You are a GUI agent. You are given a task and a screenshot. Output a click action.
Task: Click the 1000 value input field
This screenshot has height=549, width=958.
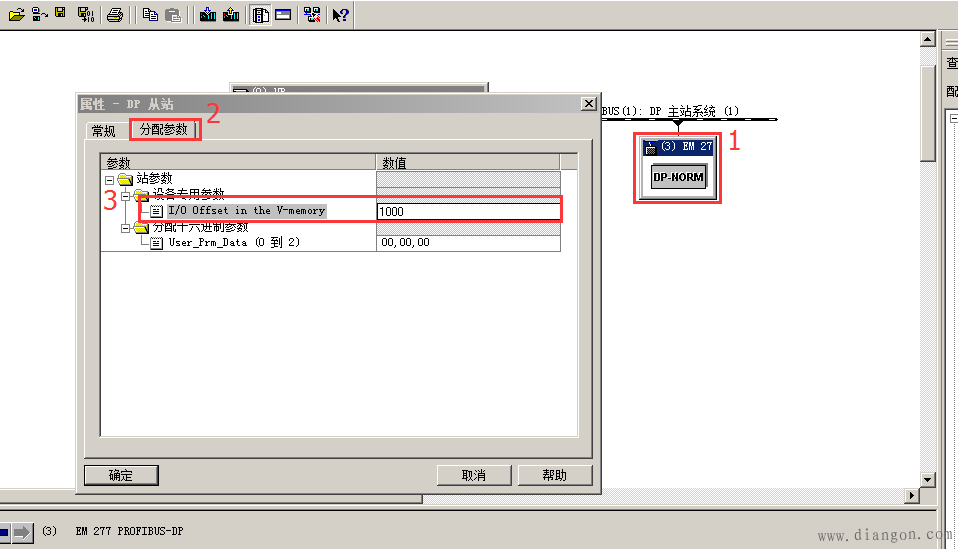pyautogui.click(x=469, y=211)
